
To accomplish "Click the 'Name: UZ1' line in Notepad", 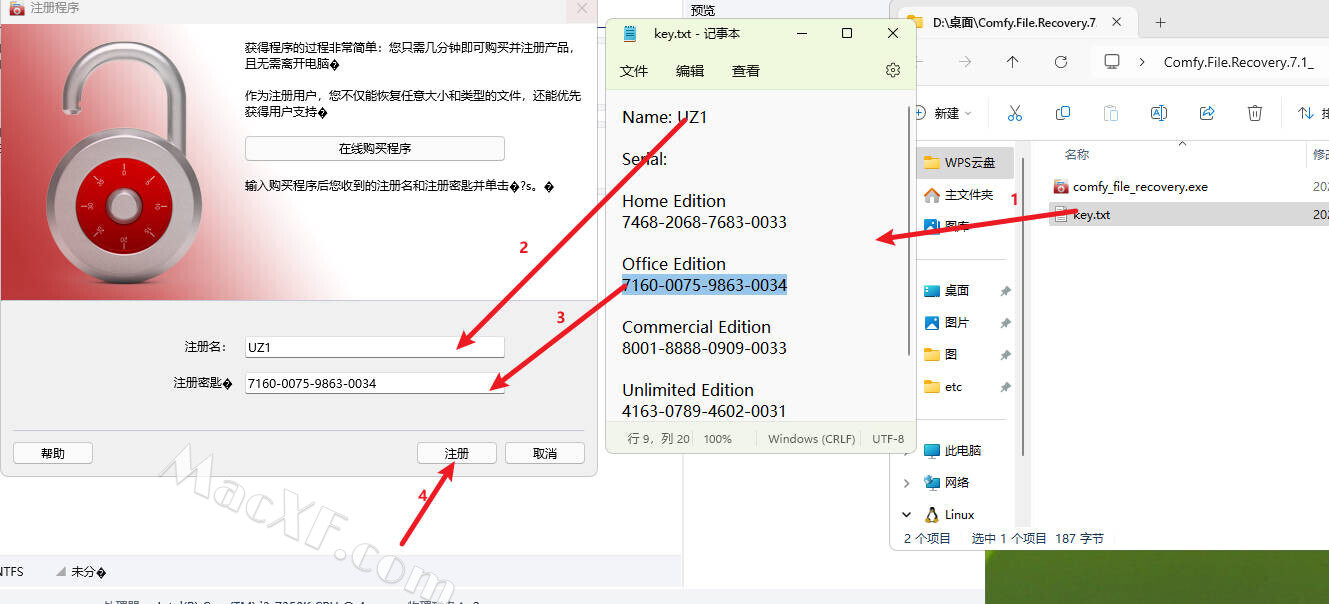I will pyautogui.click(x=665, y=117).
